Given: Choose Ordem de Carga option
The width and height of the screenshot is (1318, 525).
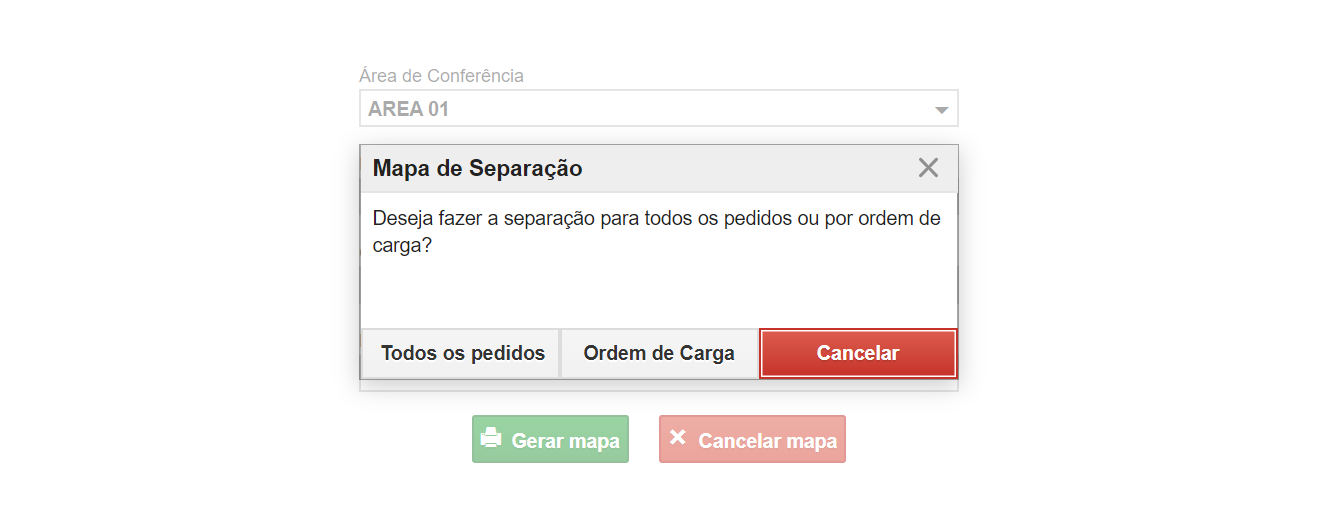Looking at the screenshot, I should click(659, 353).
